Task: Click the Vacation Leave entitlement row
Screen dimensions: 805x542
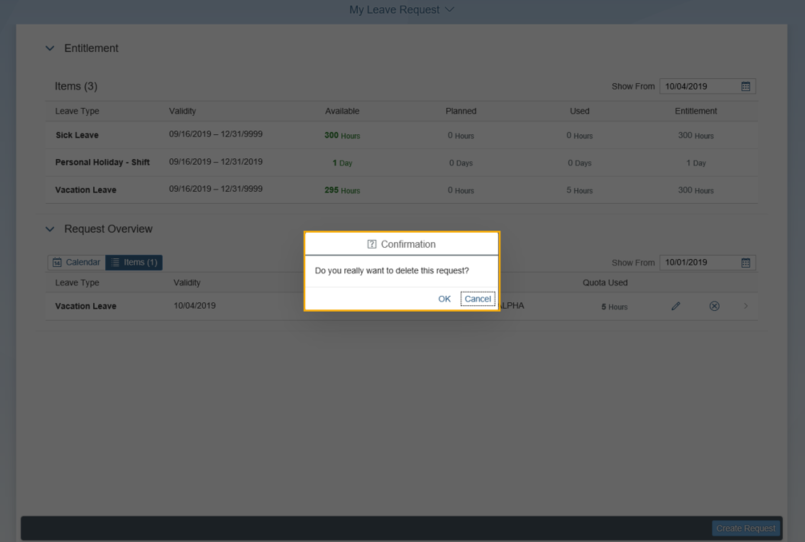Action: [x=86, y=190]
